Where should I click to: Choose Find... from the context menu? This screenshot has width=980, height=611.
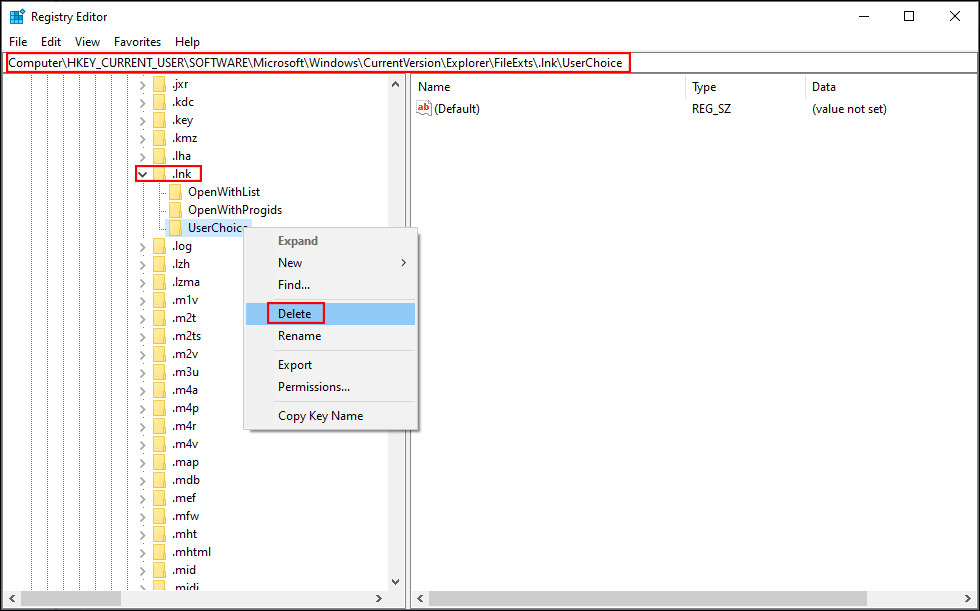[331, 285]
